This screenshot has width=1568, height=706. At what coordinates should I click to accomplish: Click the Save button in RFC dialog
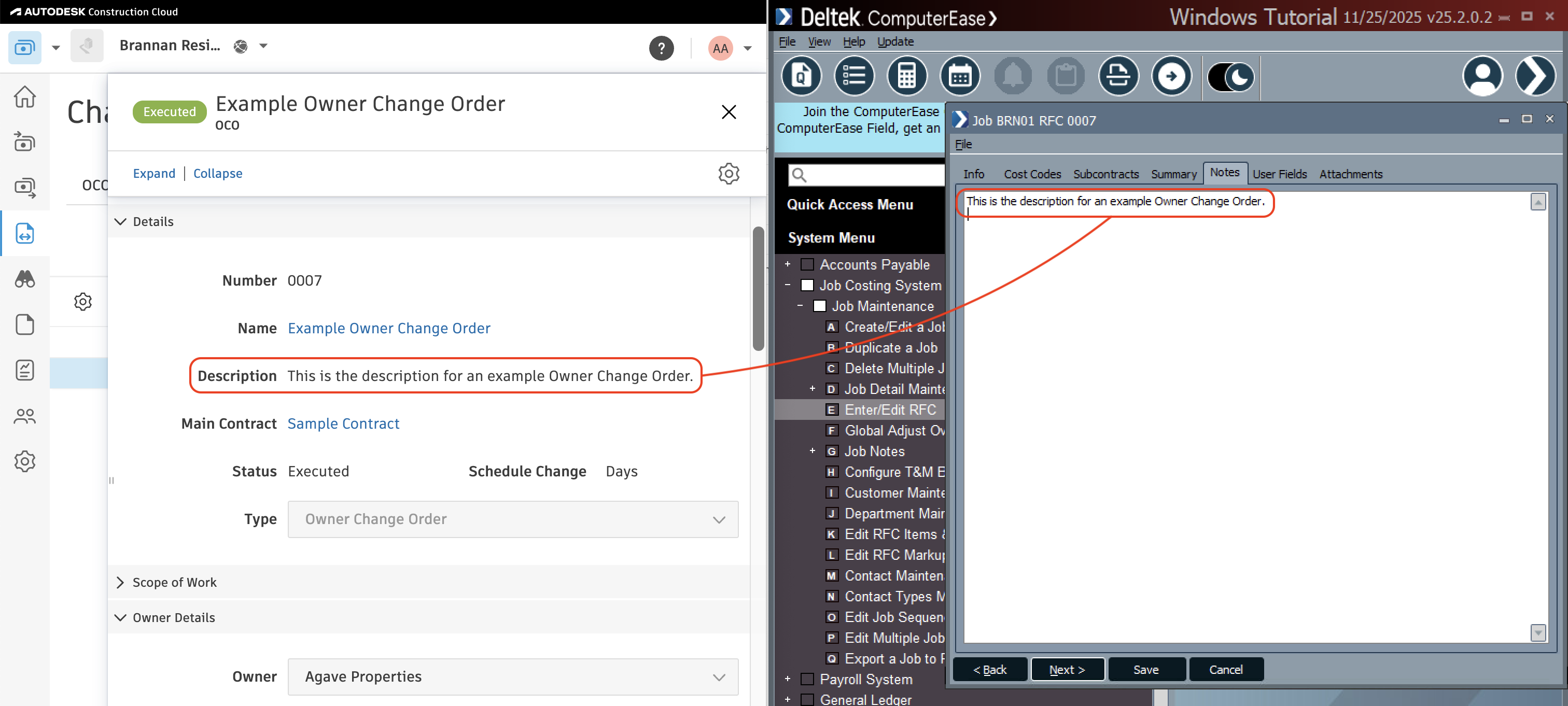(x=1145, y=670)
